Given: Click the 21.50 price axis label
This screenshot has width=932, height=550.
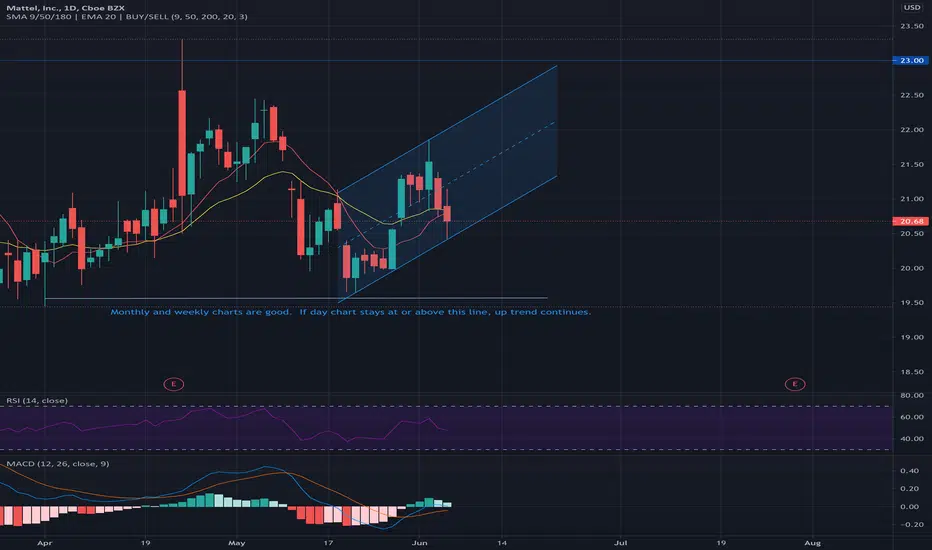Looking at the screenshot, I should pos(911,165).
